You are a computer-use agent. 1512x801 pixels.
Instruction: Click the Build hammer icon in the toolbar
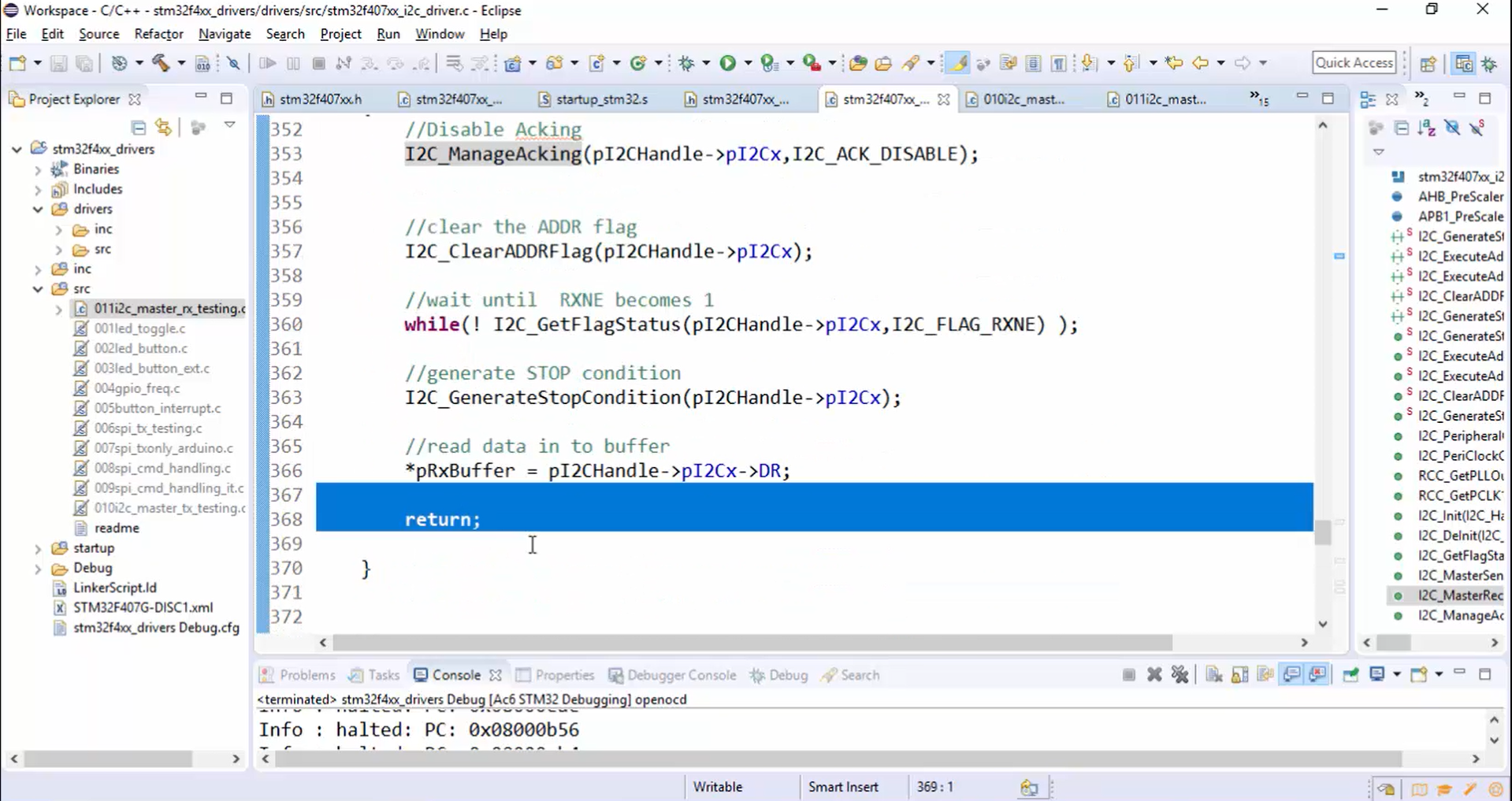161,63
